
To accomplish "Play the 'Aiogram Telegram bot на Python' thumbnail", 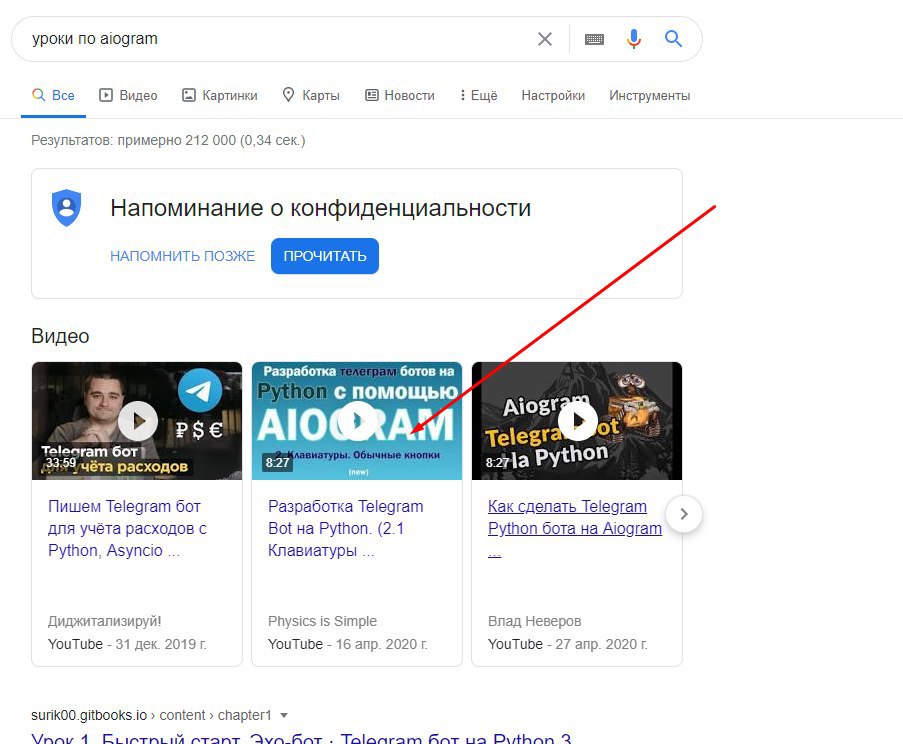I will pos(577,421).
